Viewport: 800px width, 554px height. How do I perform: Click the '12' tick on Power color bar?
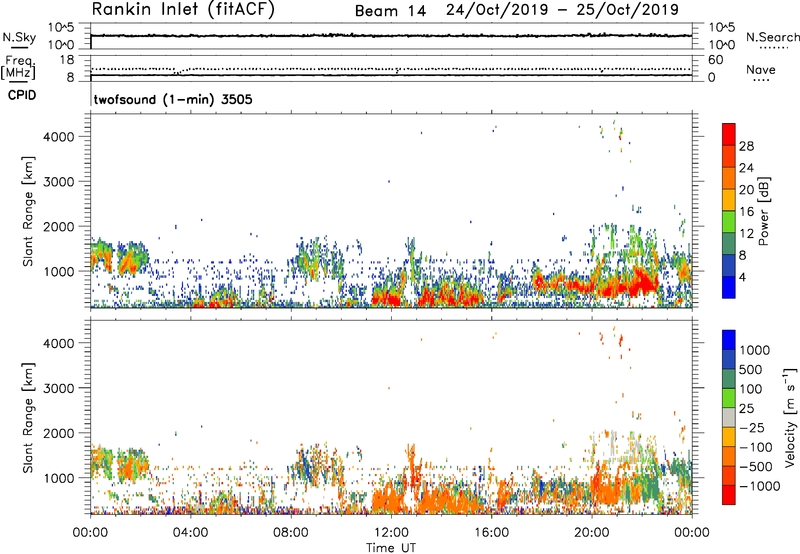pyautogui.click(x=746, y=234)
